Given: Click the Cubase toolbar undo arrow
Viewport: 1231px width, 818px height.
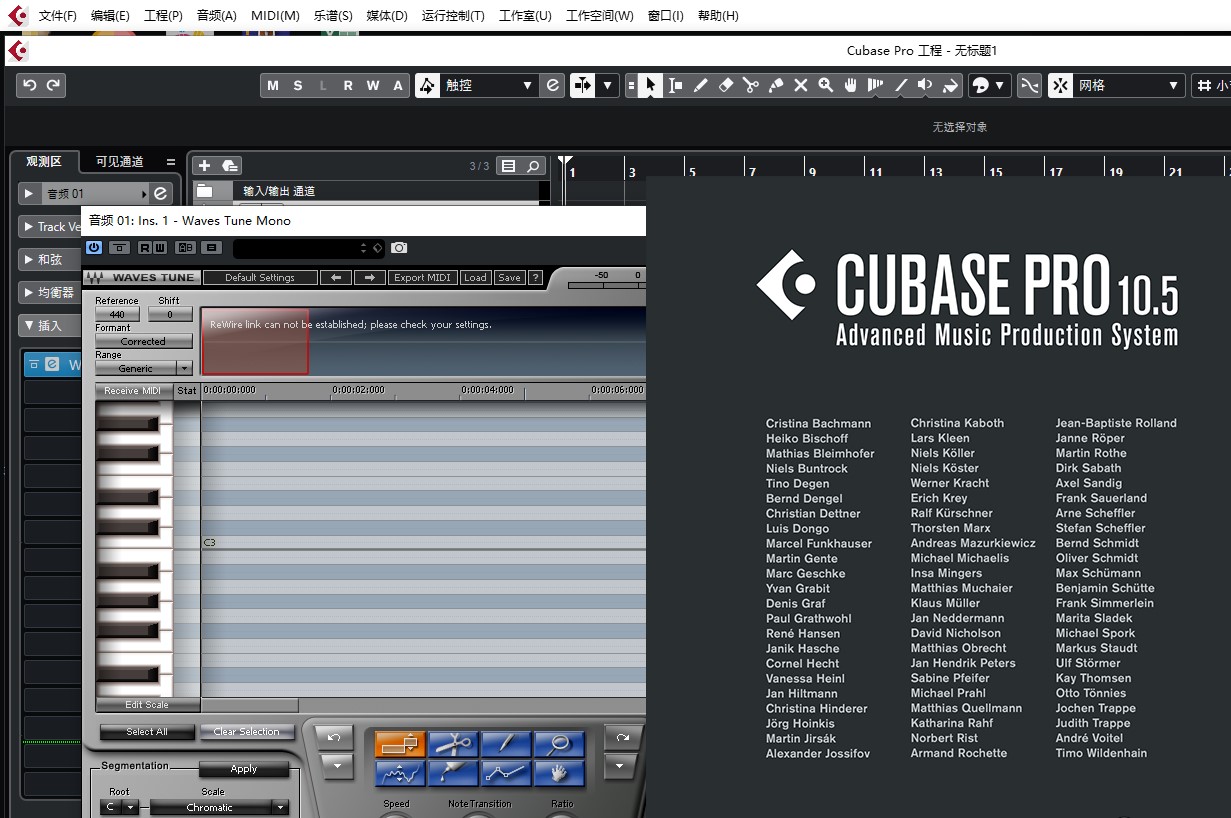Looking at the screenshot, I should (29, 86).
